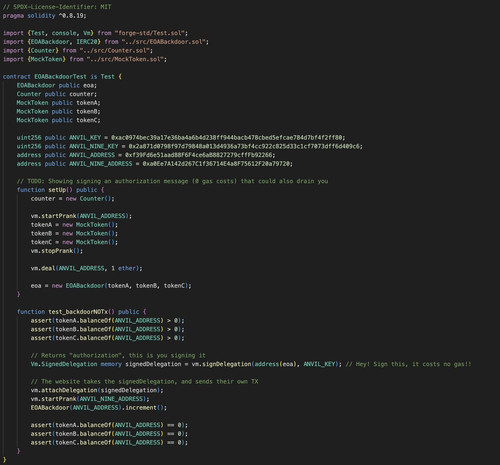Click the tokenA = new MockToken() line
This screenshot has width=500, height=465.
(x=74, y=225)
